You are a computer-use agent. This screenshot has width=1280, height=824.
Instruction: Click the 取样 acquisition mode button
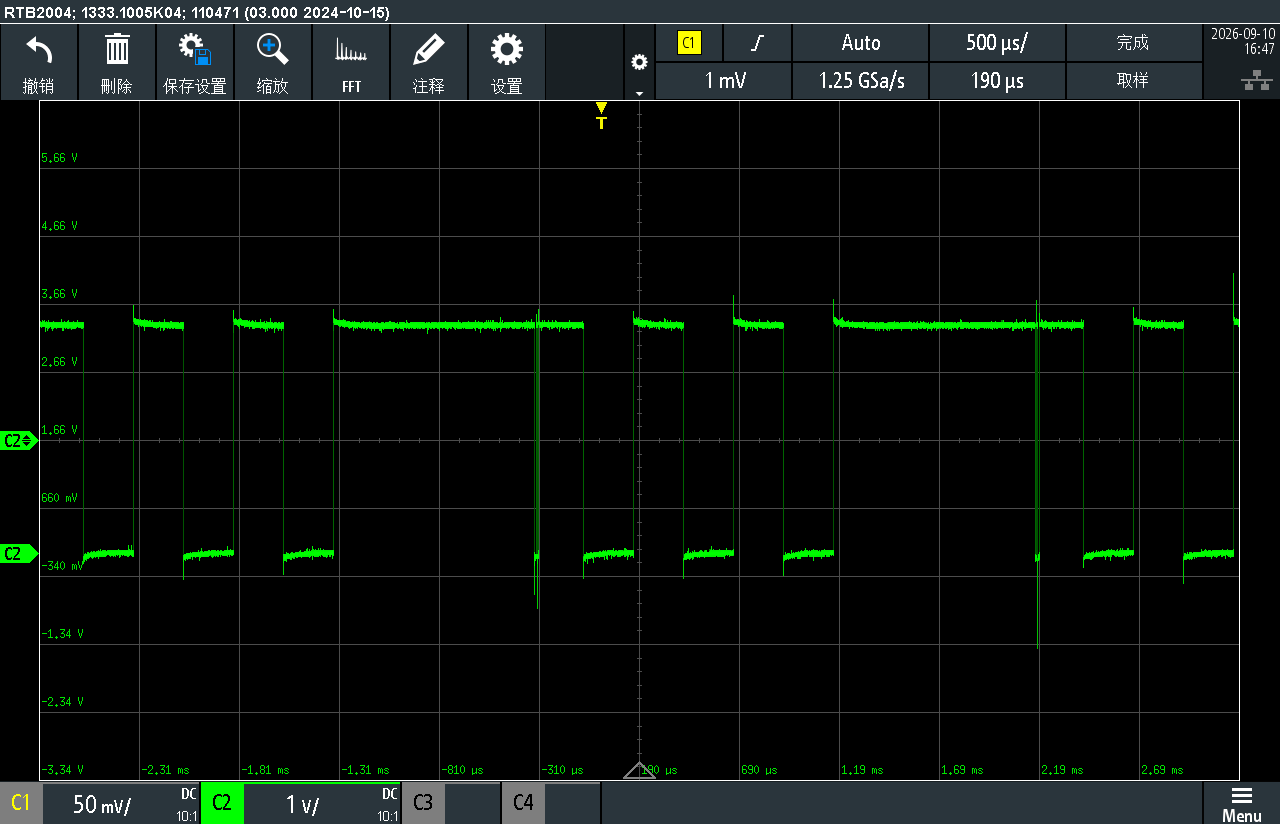click(x=1133, y=81)
